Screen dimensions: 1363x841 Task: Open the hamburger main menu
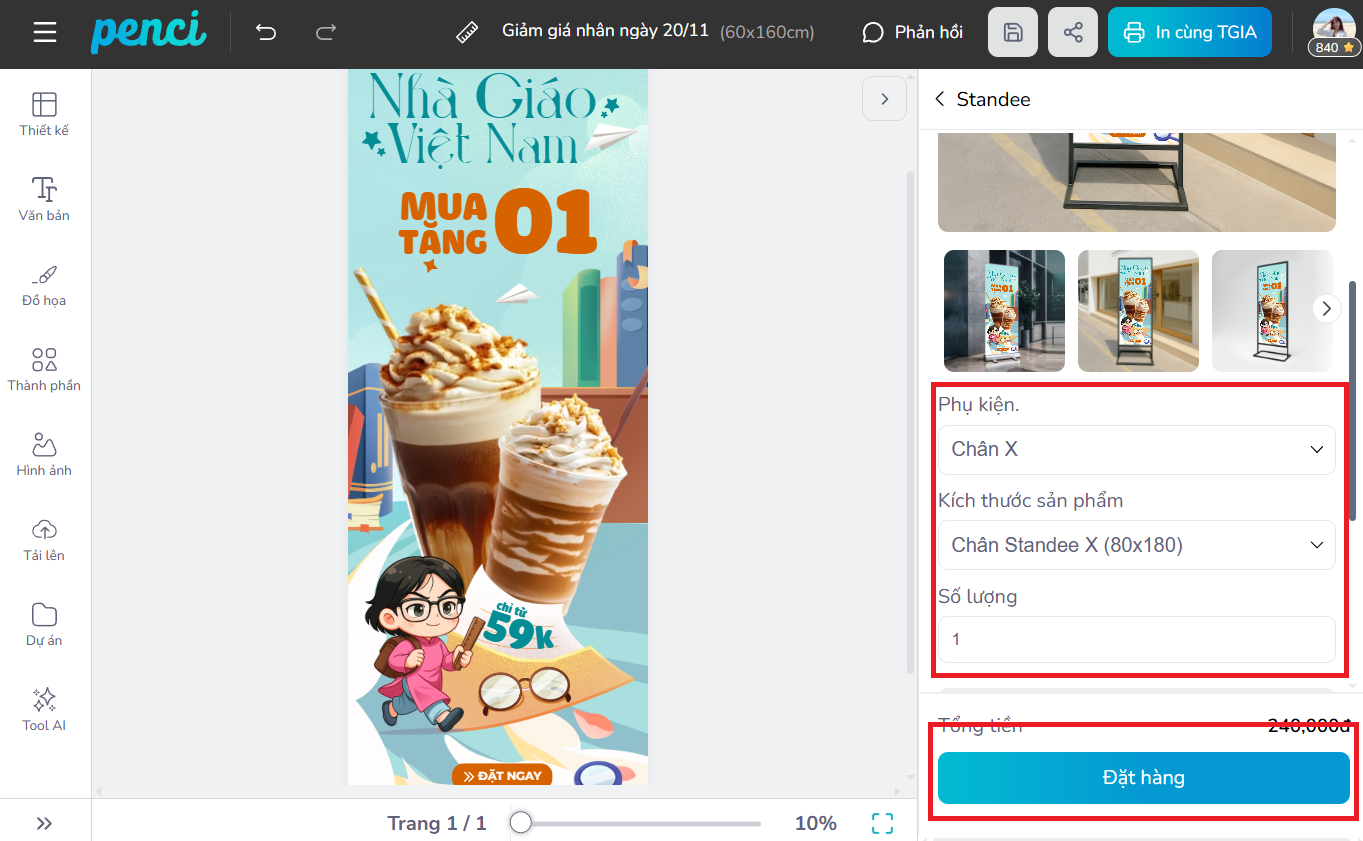click(x=45, y=32)
